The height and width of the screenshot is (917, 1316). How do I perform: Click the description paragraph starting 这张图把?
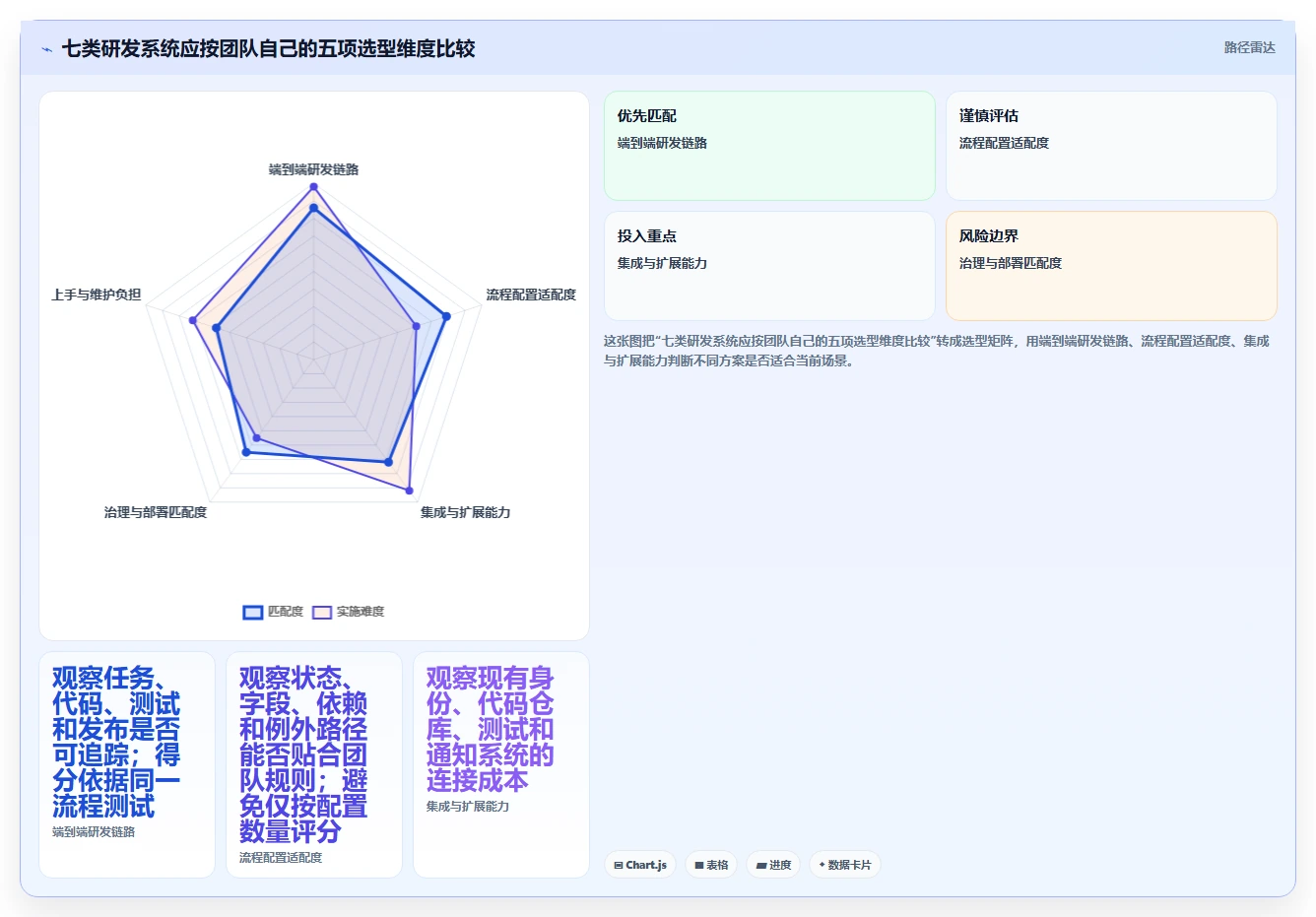click(937, 351)
